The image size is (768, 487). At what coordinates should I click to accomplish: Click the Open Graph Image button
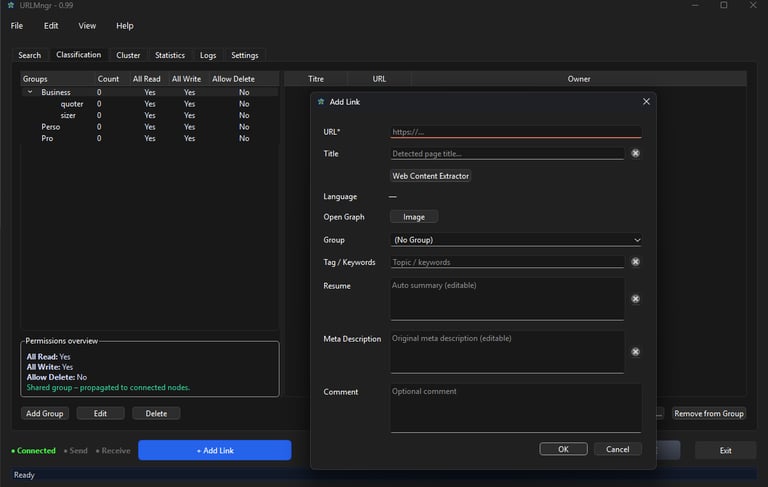413,217
